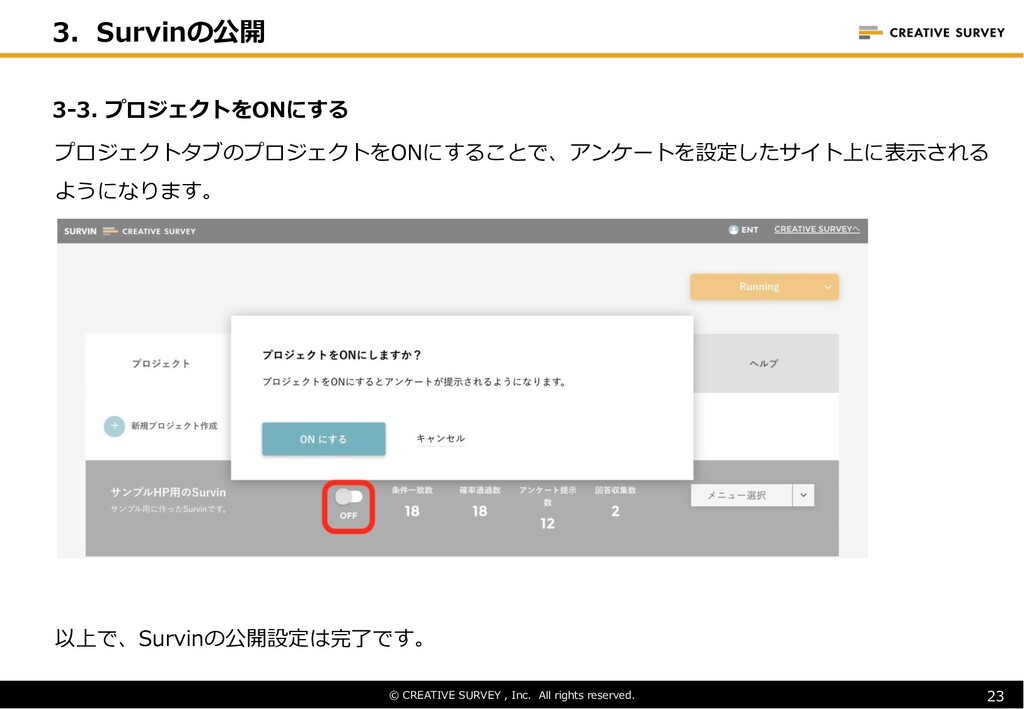Click the 確率通過数 value 18
Viewport: 1024px width, 709px height.
479,511
